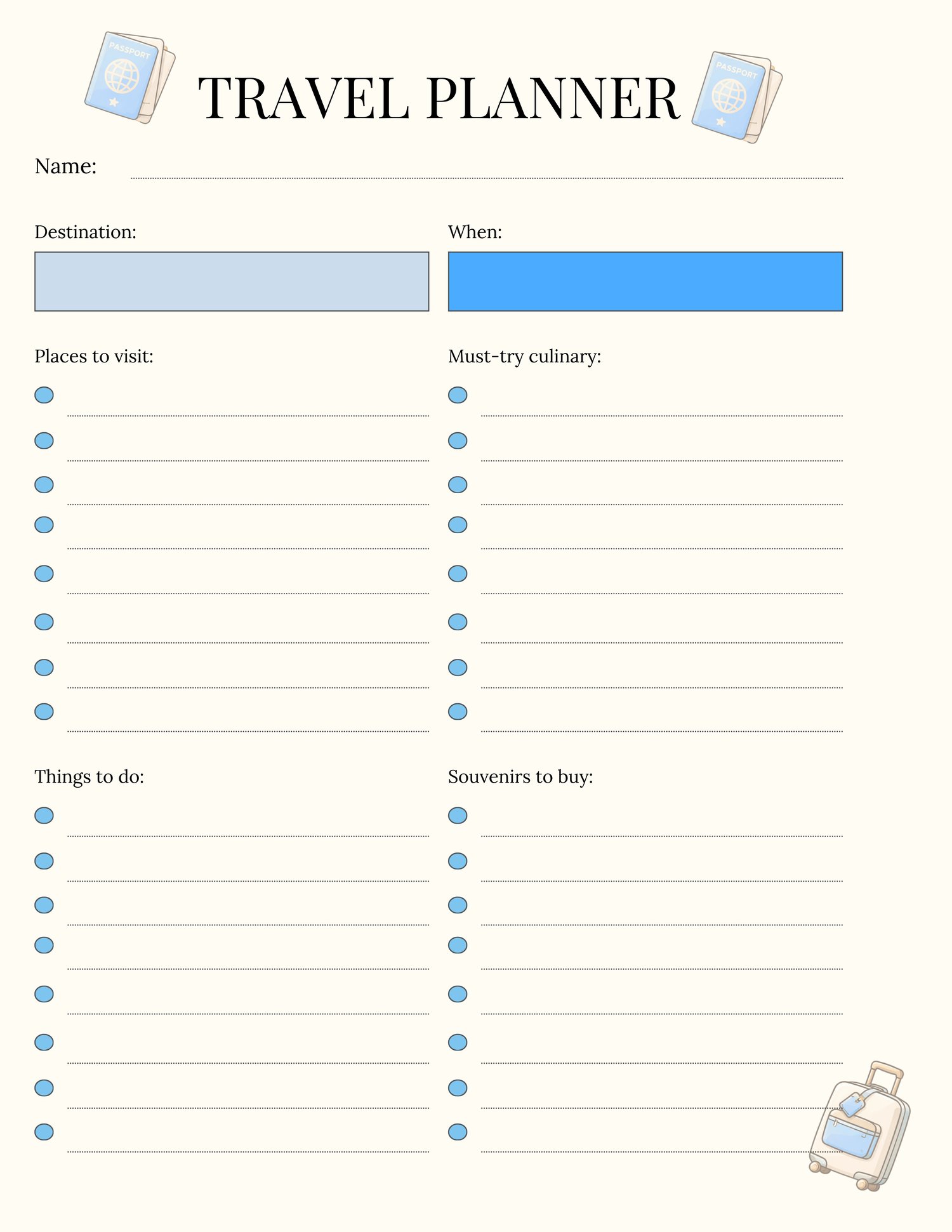Click the TRAVEL PLANNER title text
Screen dimensions: 952x1232
click(x=439, y=98)
